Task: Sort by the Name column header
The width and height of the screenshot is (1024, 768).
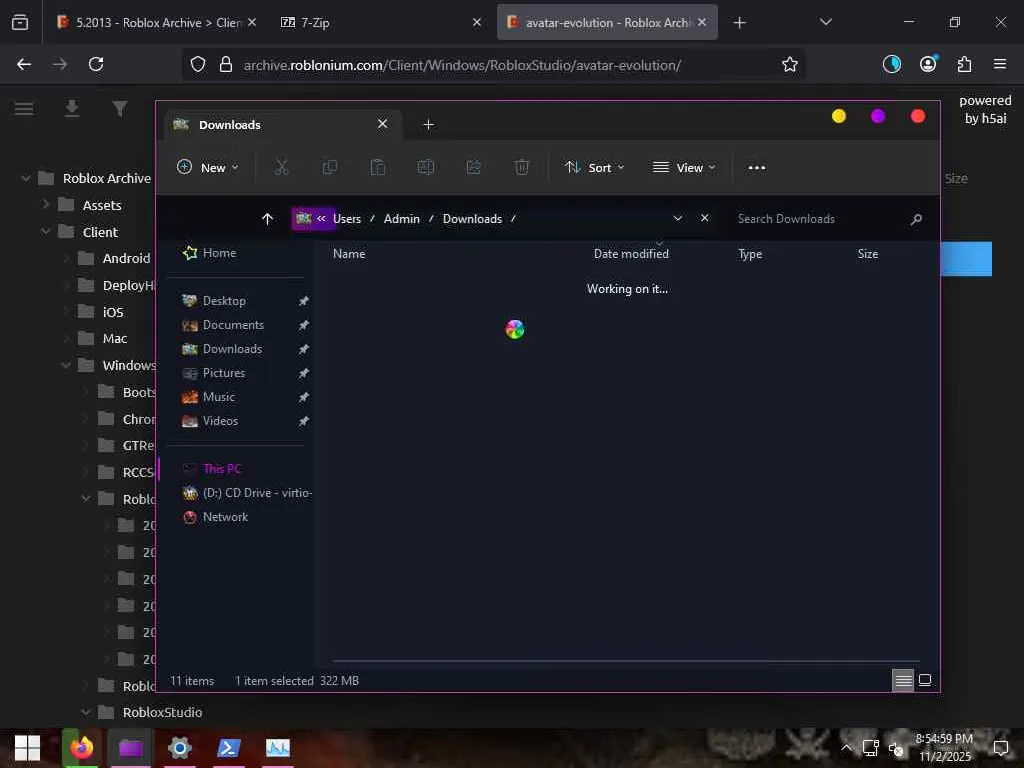Action: pos(349,253)
